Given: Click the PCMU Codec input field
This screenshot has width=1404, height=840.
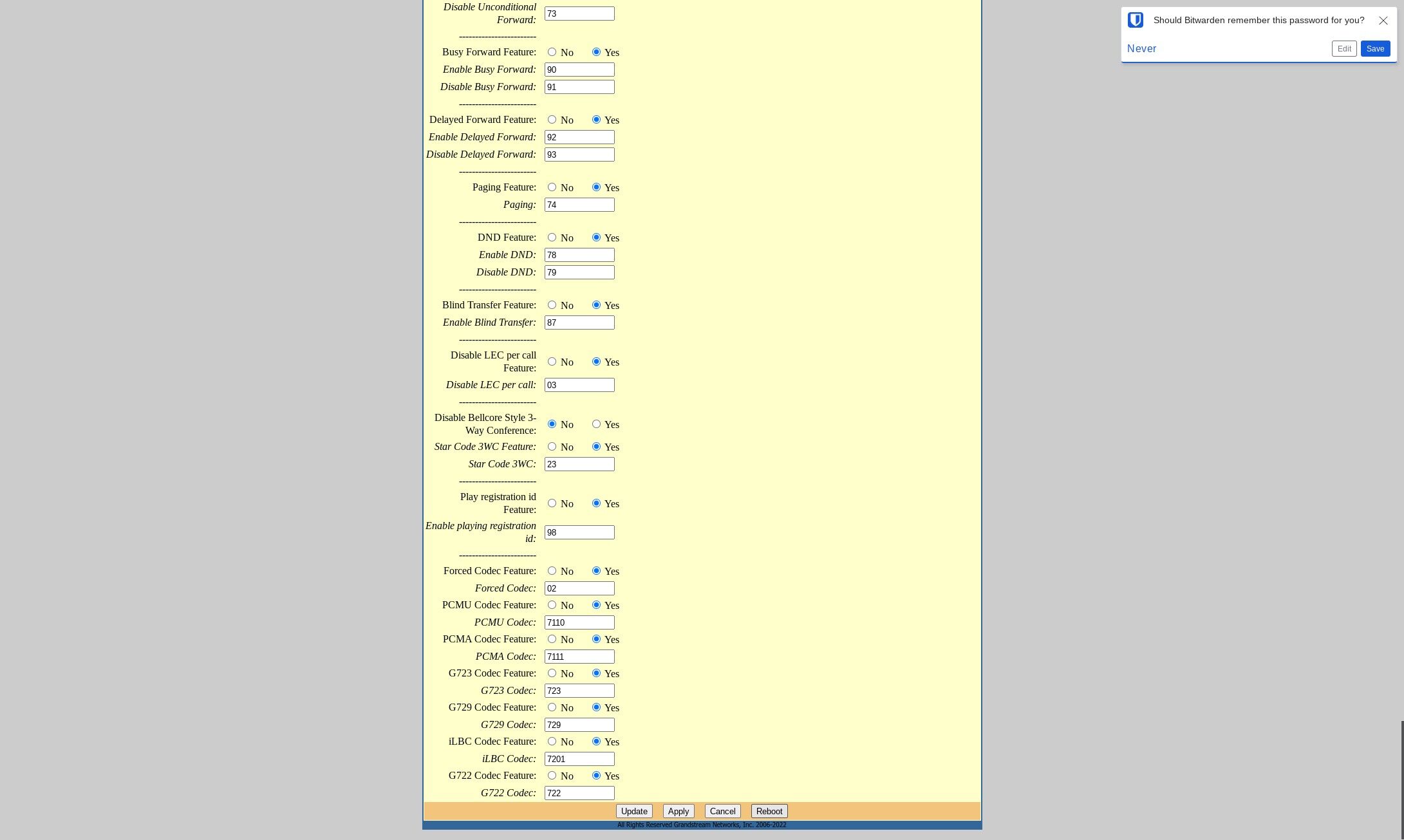Looking at the screenshot, I should pos(579,622).
